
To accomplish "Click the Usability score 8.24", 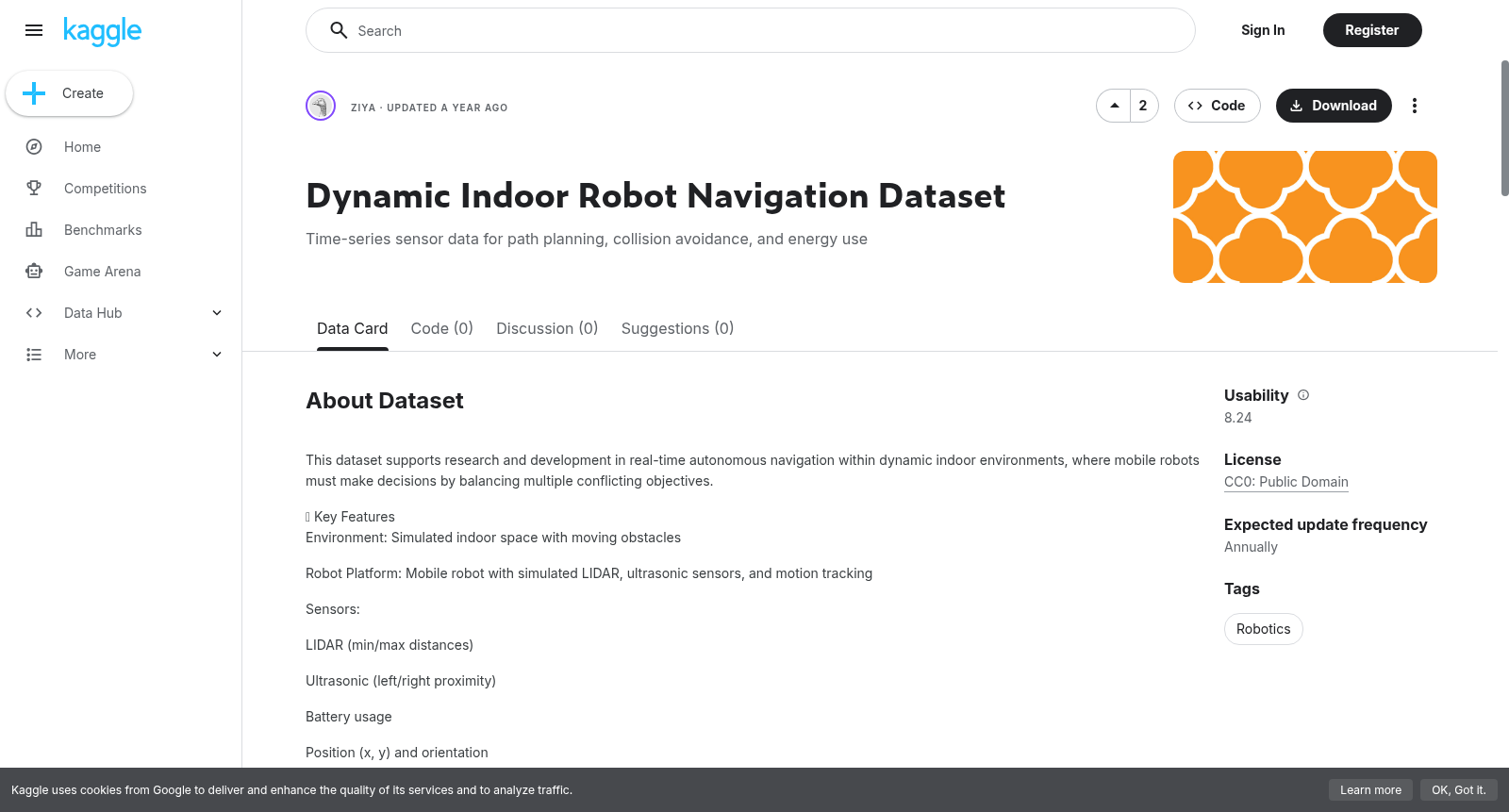I will pyautogui.click(x=1238, y=418).
